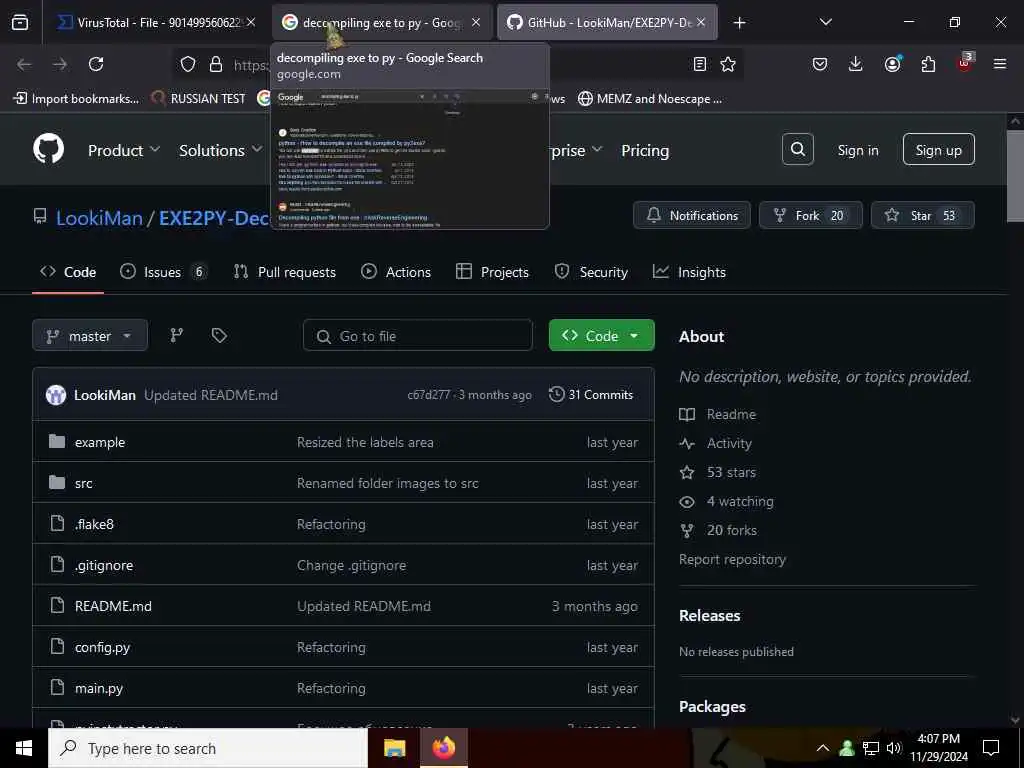View branches via the branch icon
This screenshot has height=768, width=1024.
pos(177,336)
